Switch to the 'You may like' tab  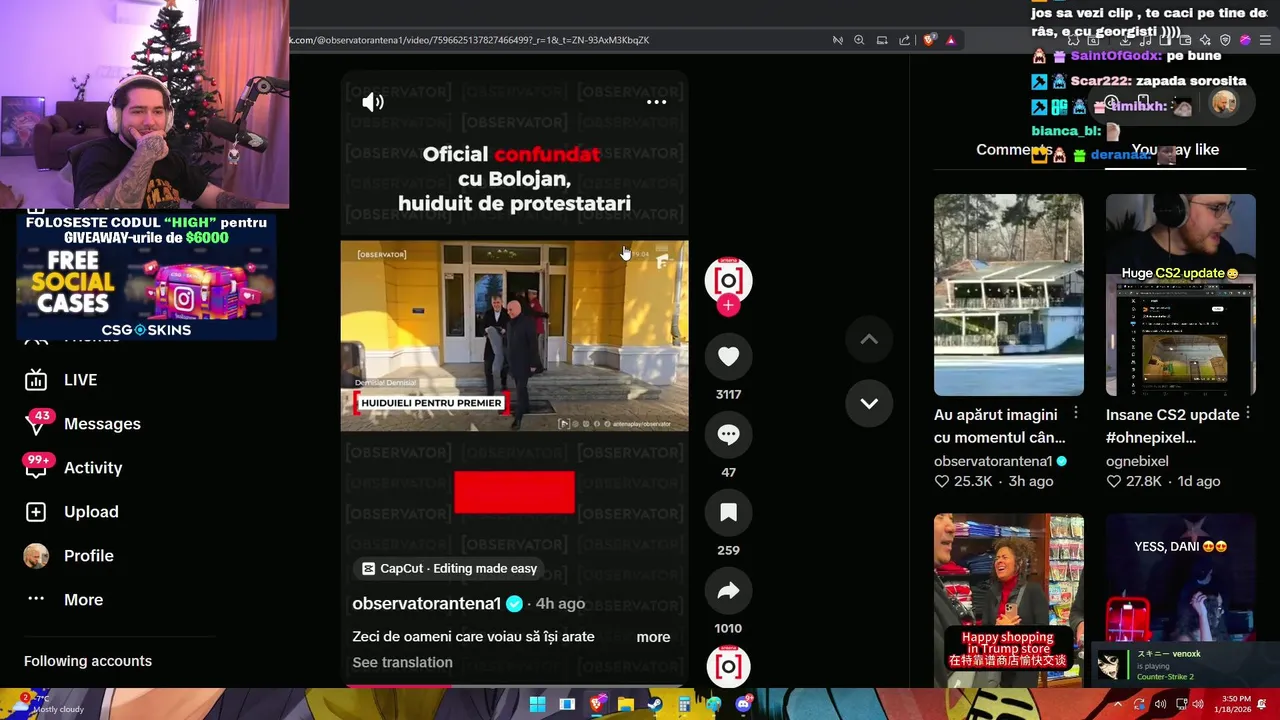point(1175,149)
